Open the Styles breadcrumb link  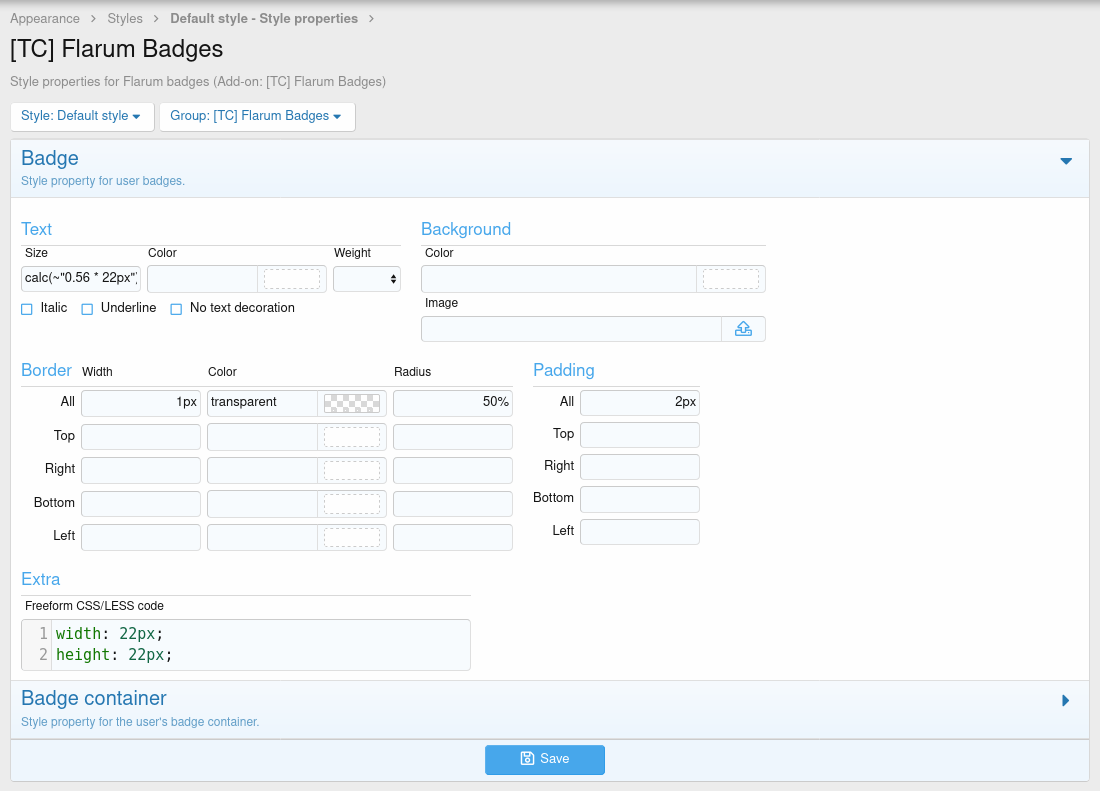[x=125, y=19]
